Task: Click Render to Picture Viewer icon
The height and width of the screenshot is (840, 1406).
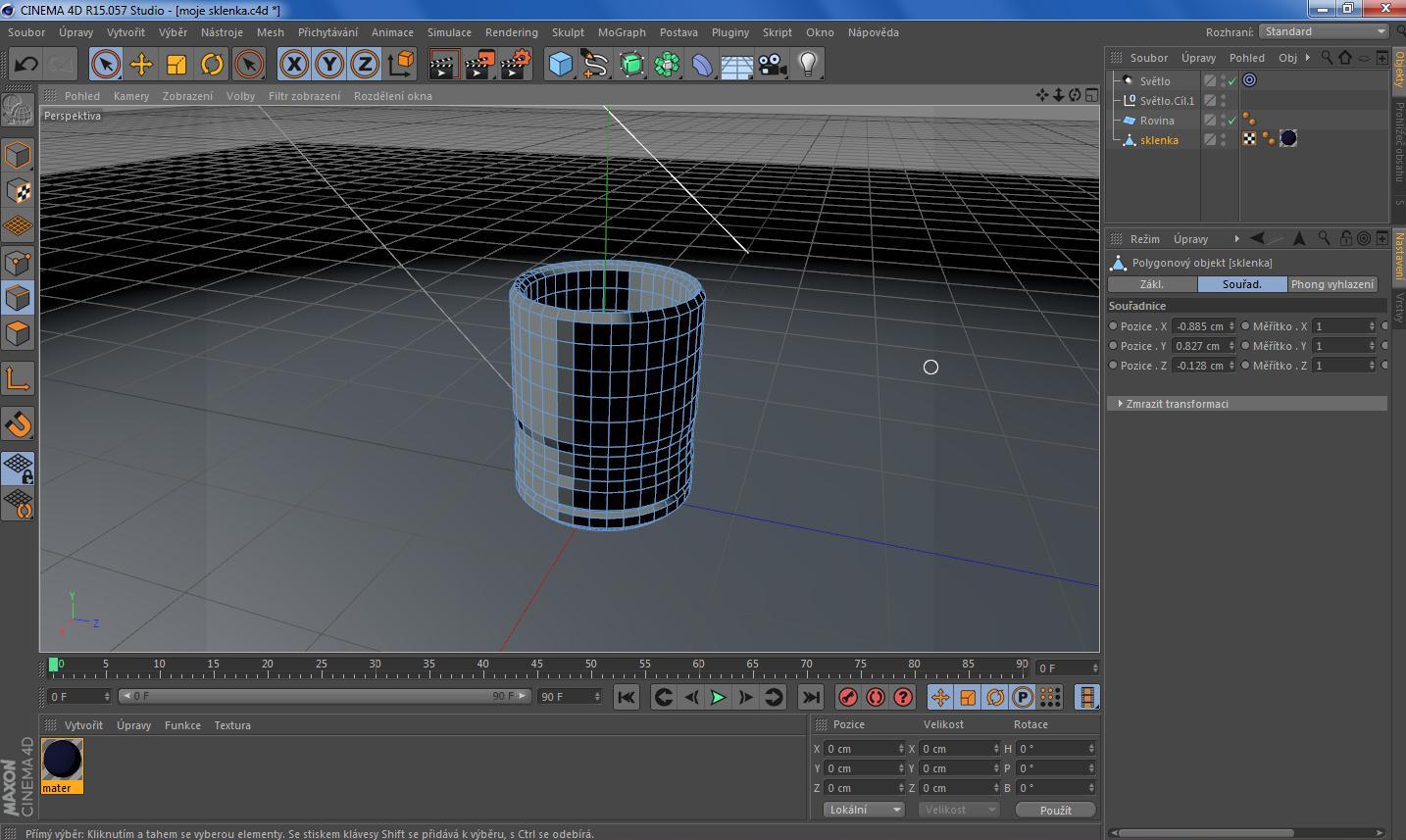Action: tap(479, 65)
